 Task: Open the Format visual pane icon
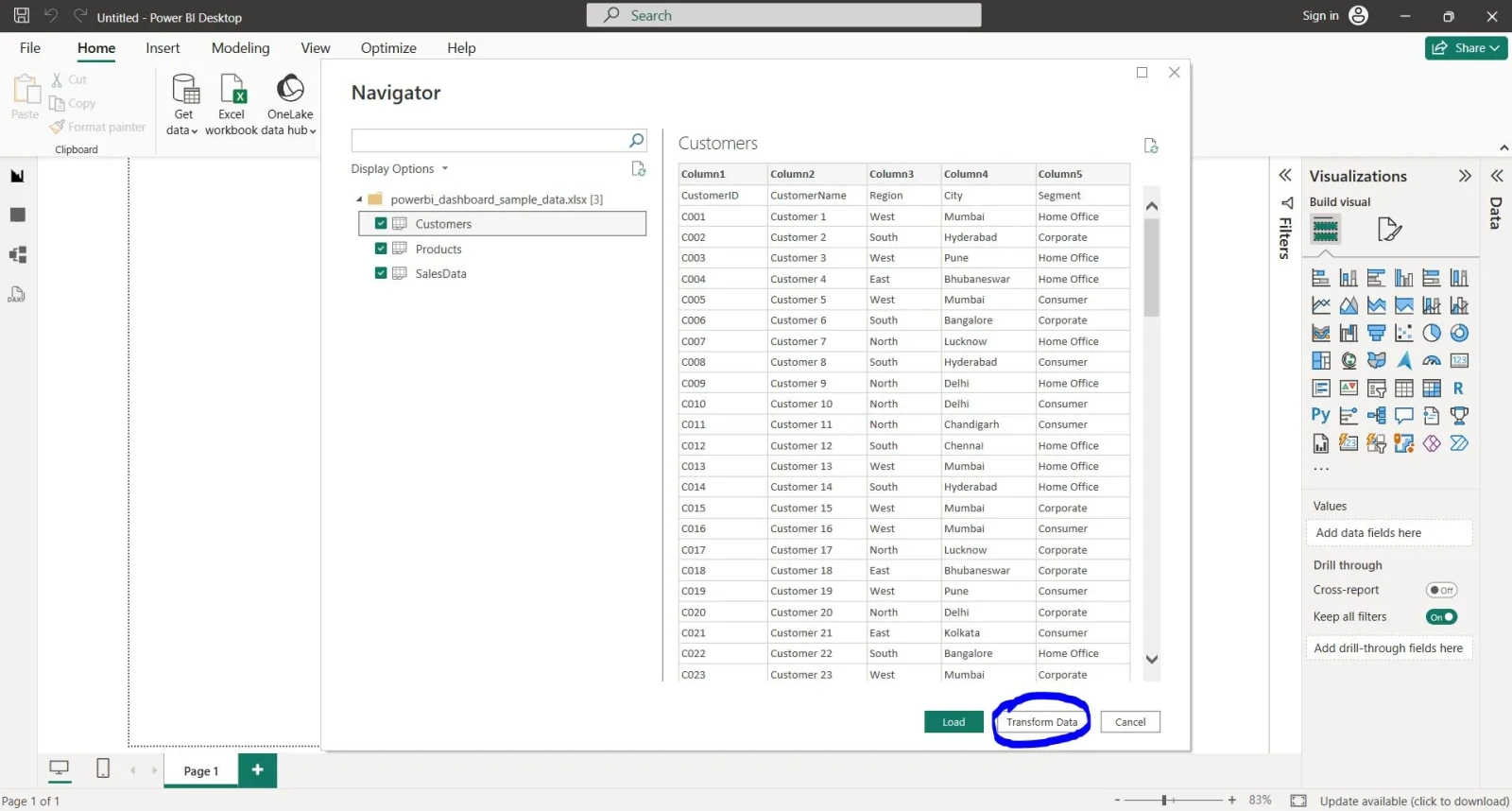(1389, 230)
